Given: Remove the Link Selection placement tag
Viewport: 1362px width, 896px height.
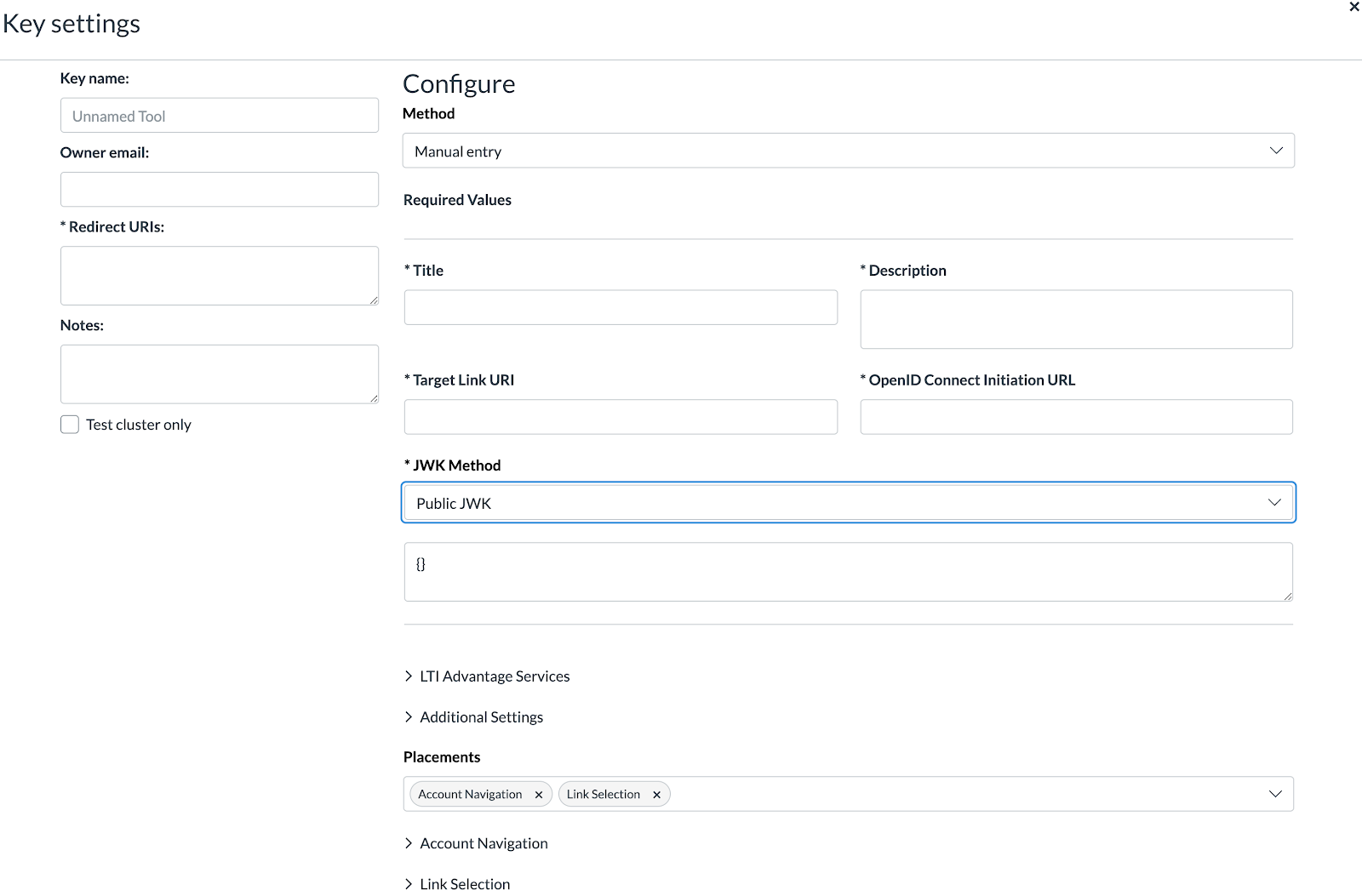Looking at the screenshot, I should 656,795.
